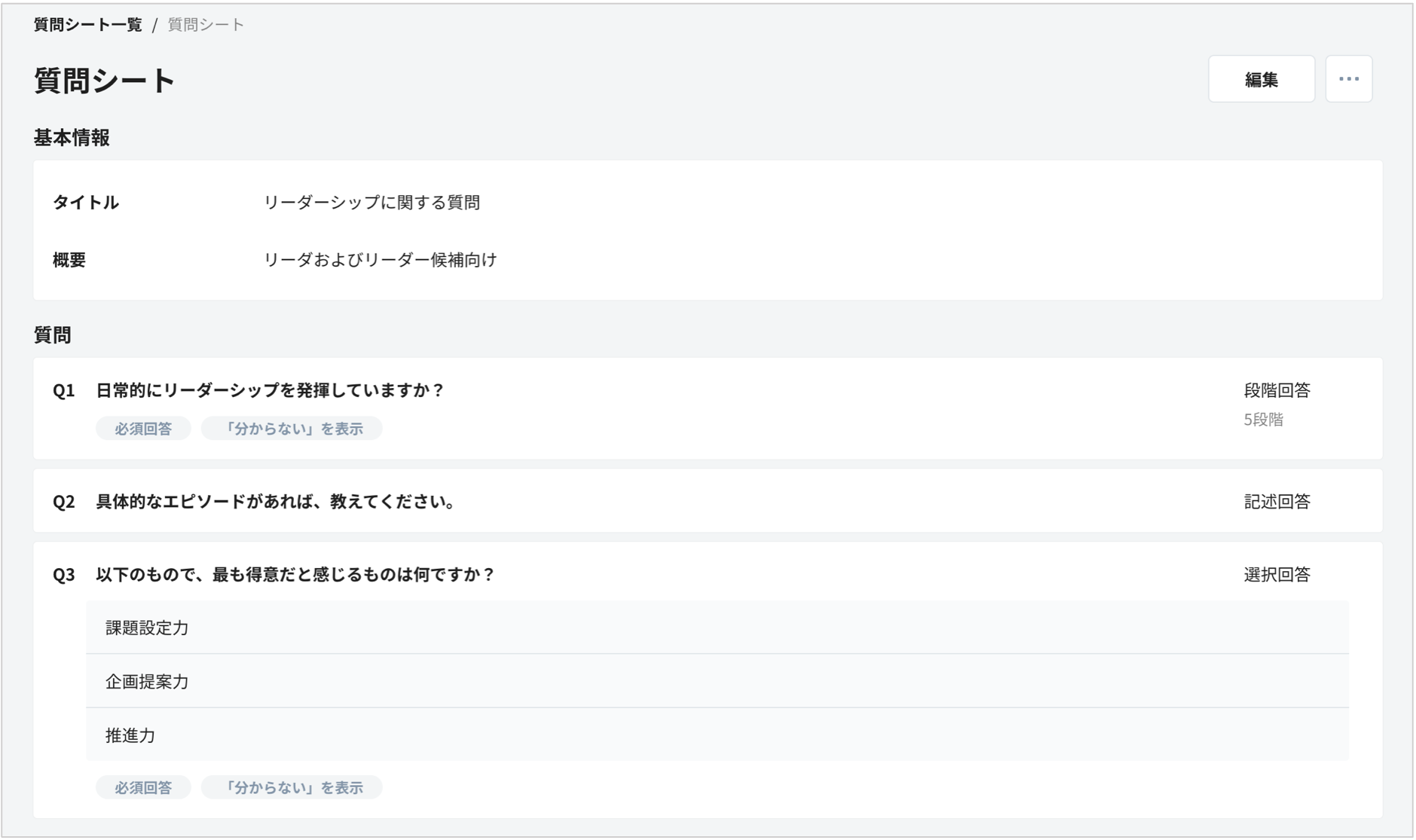Click Q3's 必須回答 tag
The image size is (1416, 840).
pos(143,787)
